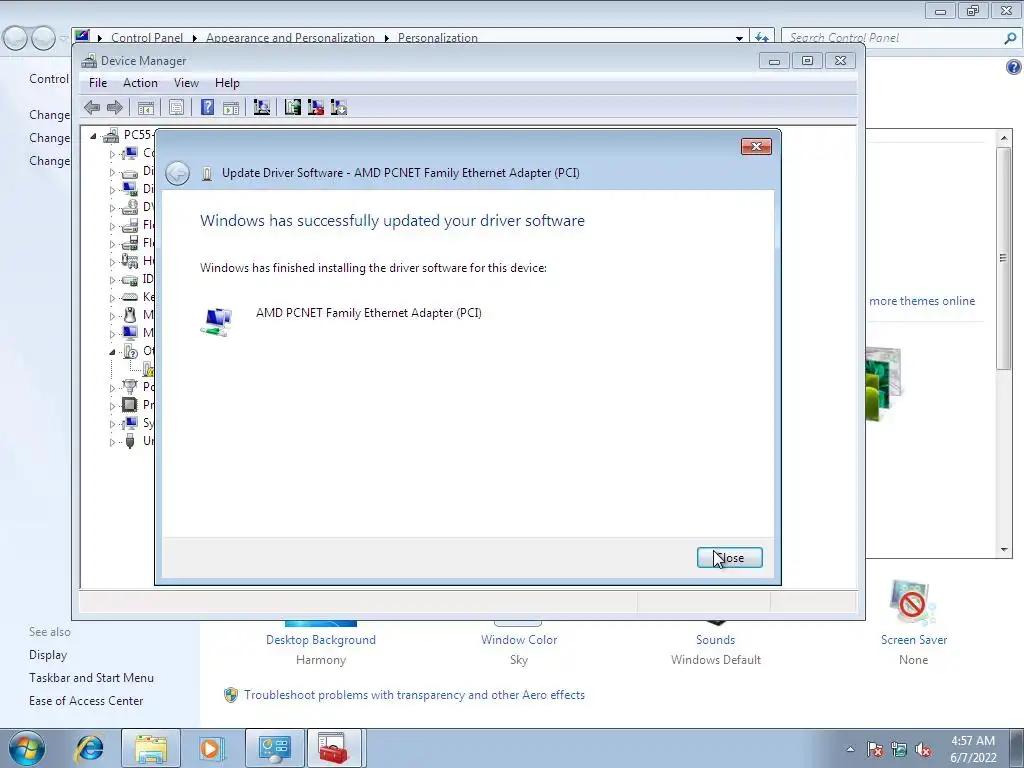Viewport: 1024px width, 768px height.
Task: Open the Action menu in Device Manager
Action: pyautogui.click(x=140, y=83)
